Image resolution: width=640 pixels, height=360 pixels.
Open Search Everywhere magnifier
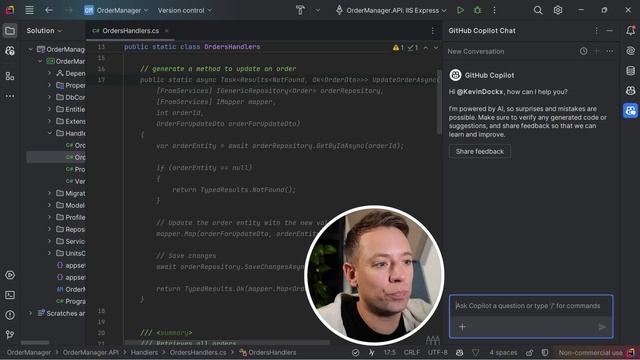[538, 10]
